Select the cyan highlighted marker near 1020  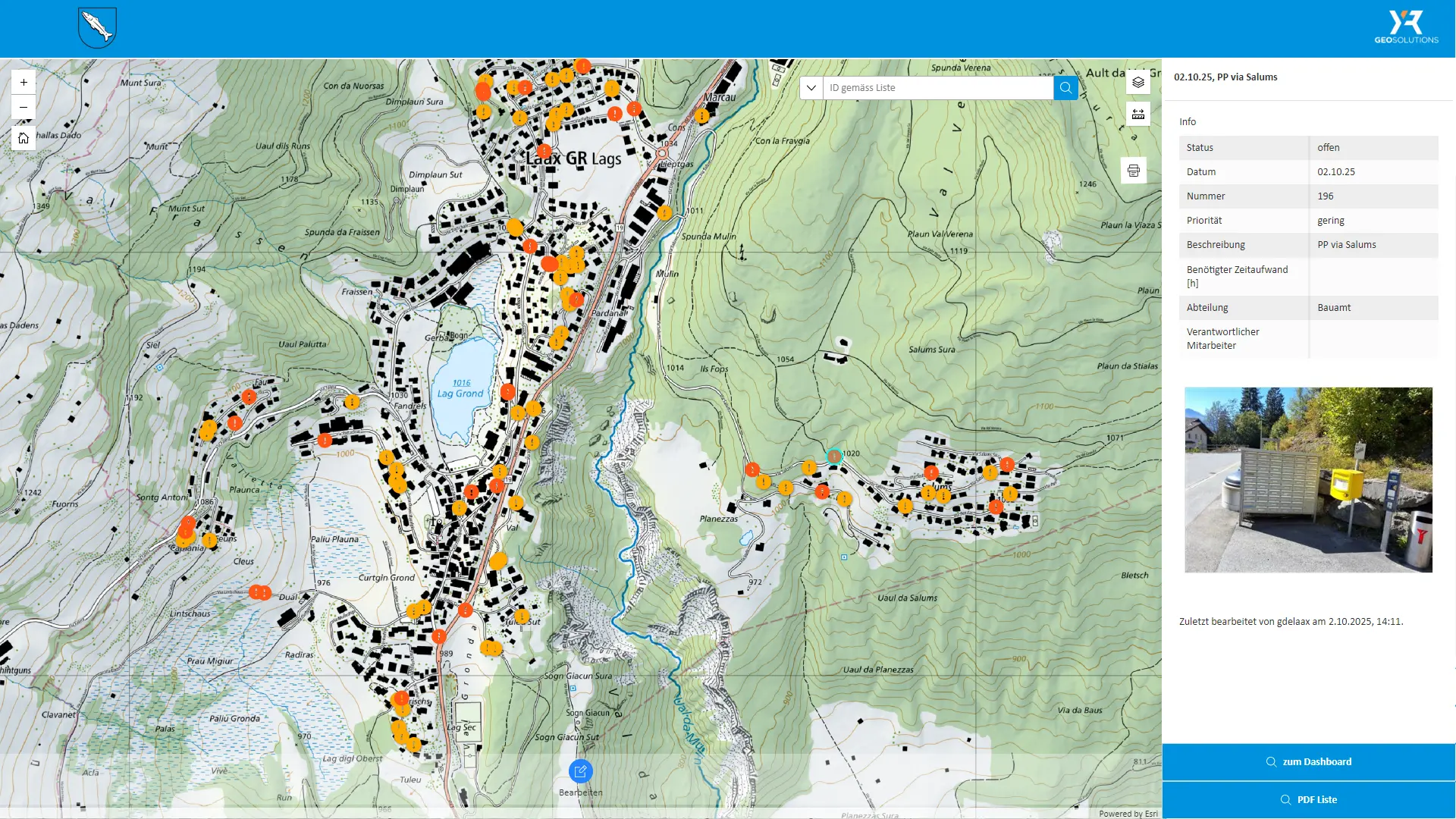(834, 457)
